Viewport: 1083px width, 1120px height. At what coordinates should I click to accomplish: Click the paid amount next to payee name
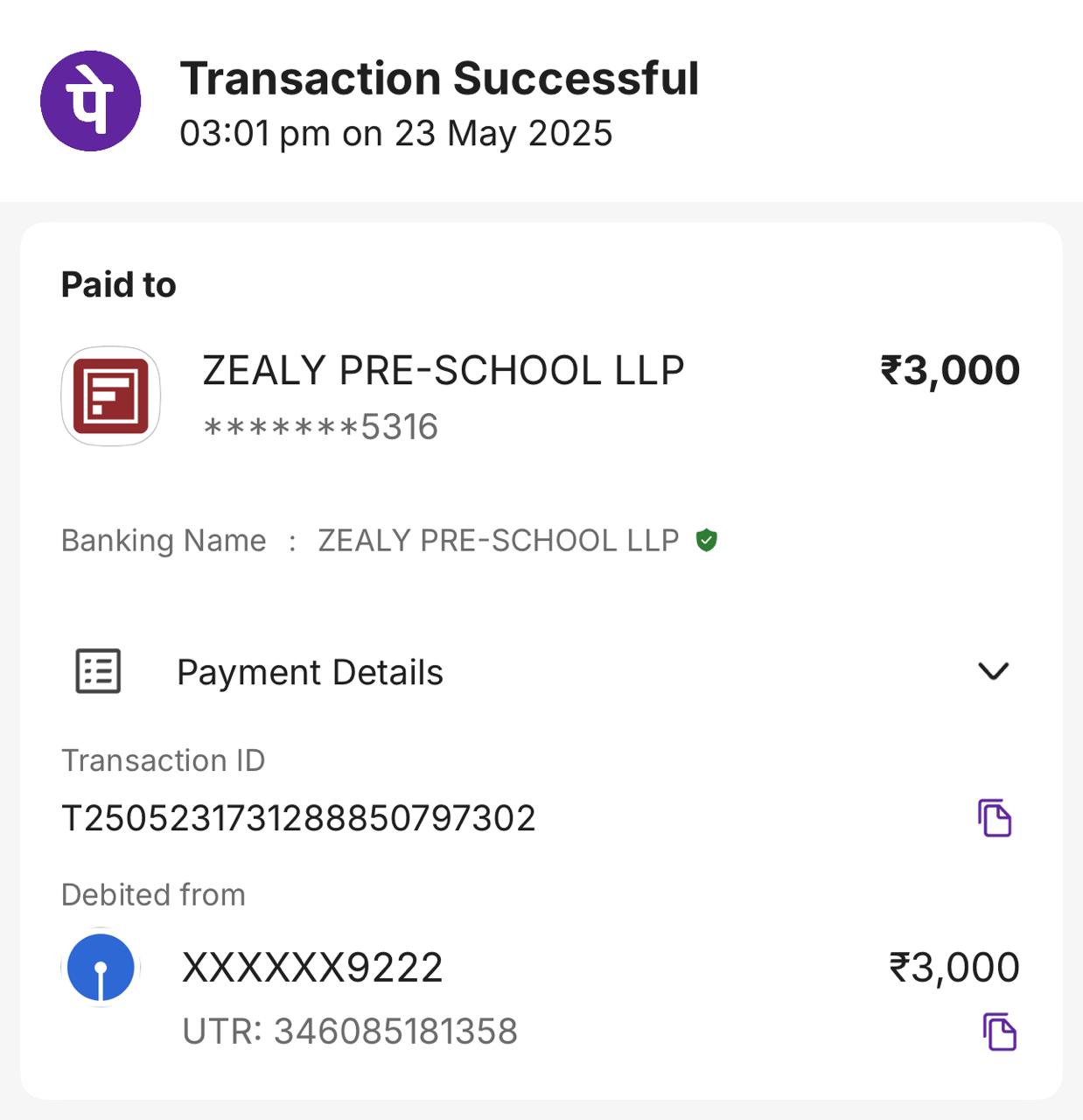click(x=950, y=370)
